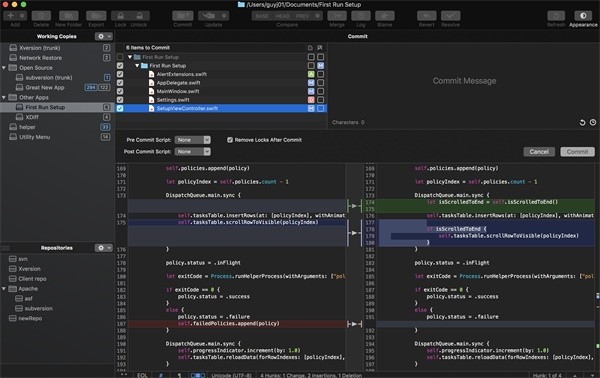This screenshot has height=378, width=600.
Task: Uncheck SetupViewController.swift commit checkbox
Action: 120,108
